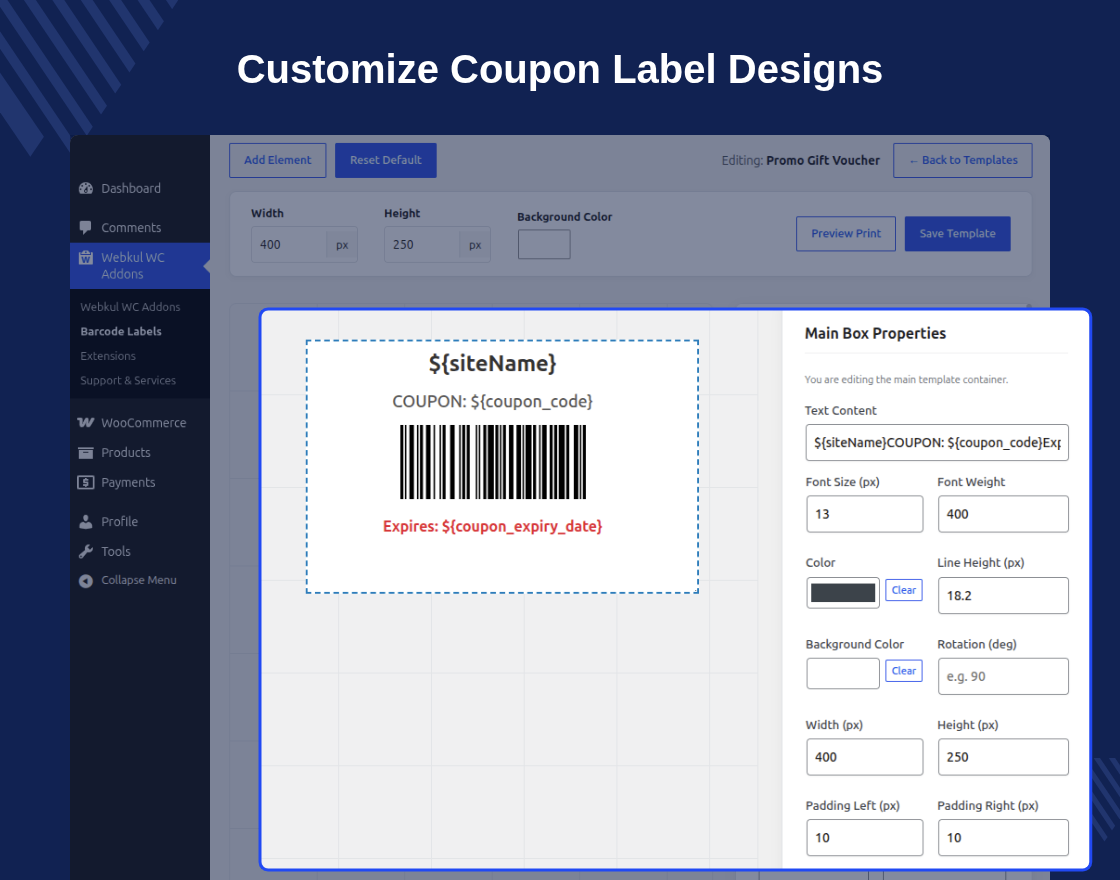This screenshot has height=880, width=1120.
Task: Clear the text Color value
Action: pyautogui.click(x=904, y=590)
